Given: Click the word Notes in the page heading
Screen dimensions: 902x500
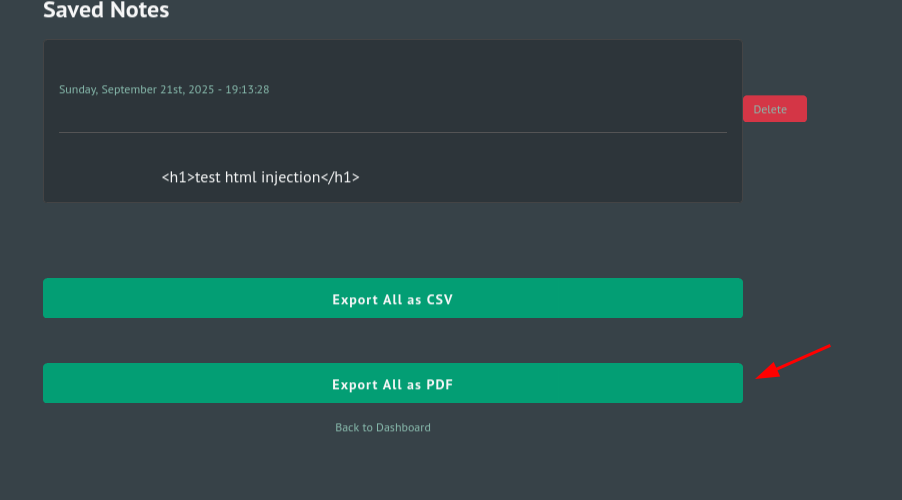Looking at the screenshot, I should click(139, 11).
